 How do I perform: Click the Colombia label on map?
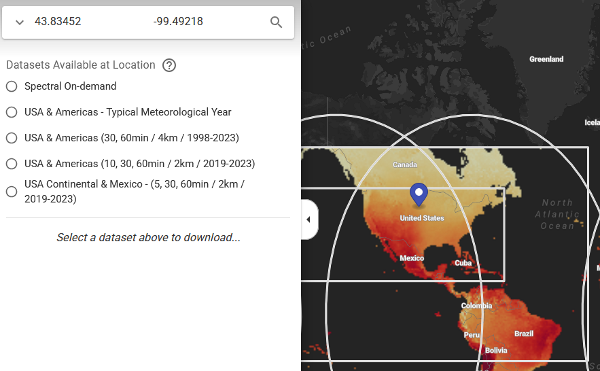pos(476,306)
